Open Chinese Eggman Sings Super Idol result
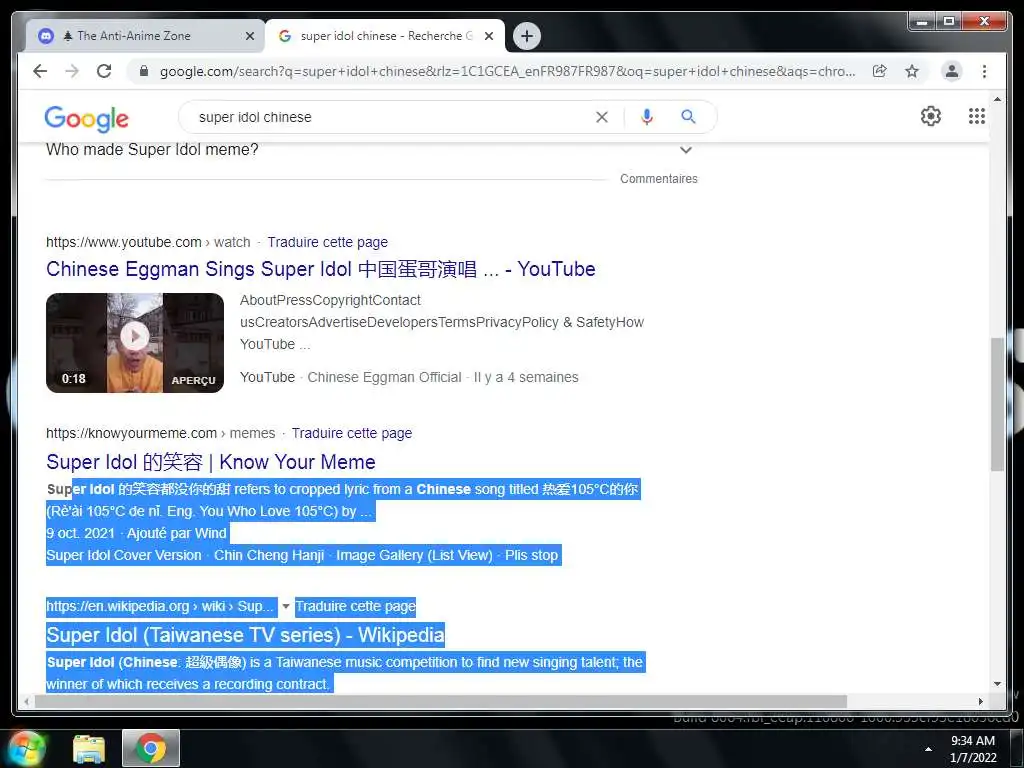The height and width of the screenshot is (768, 1024). [x=321, y=269]
